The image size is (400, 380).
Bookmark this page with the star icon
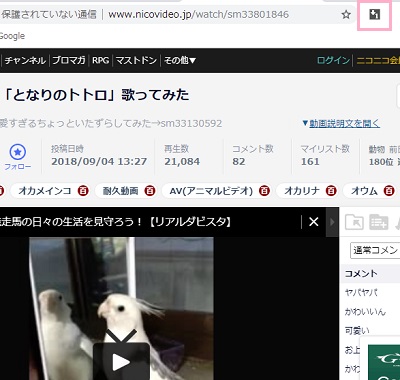click(346, 14)
